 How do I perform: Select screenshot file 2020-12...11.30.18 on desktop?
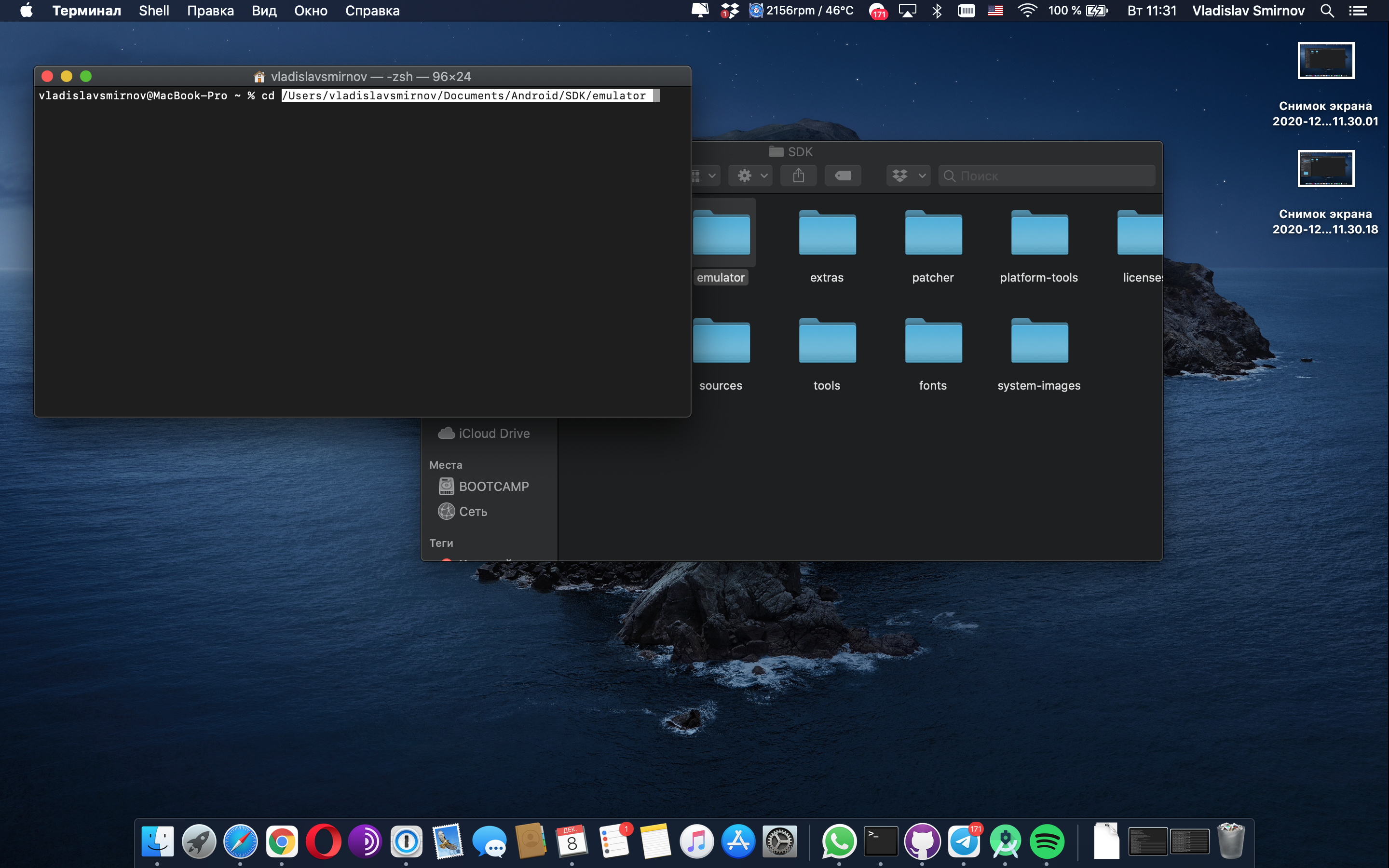(x=1325, y=193)
